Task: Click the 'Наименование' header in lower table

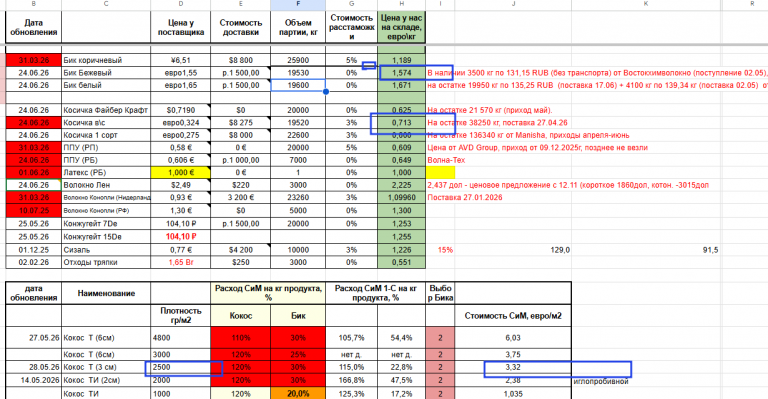Action: [106, 293]
